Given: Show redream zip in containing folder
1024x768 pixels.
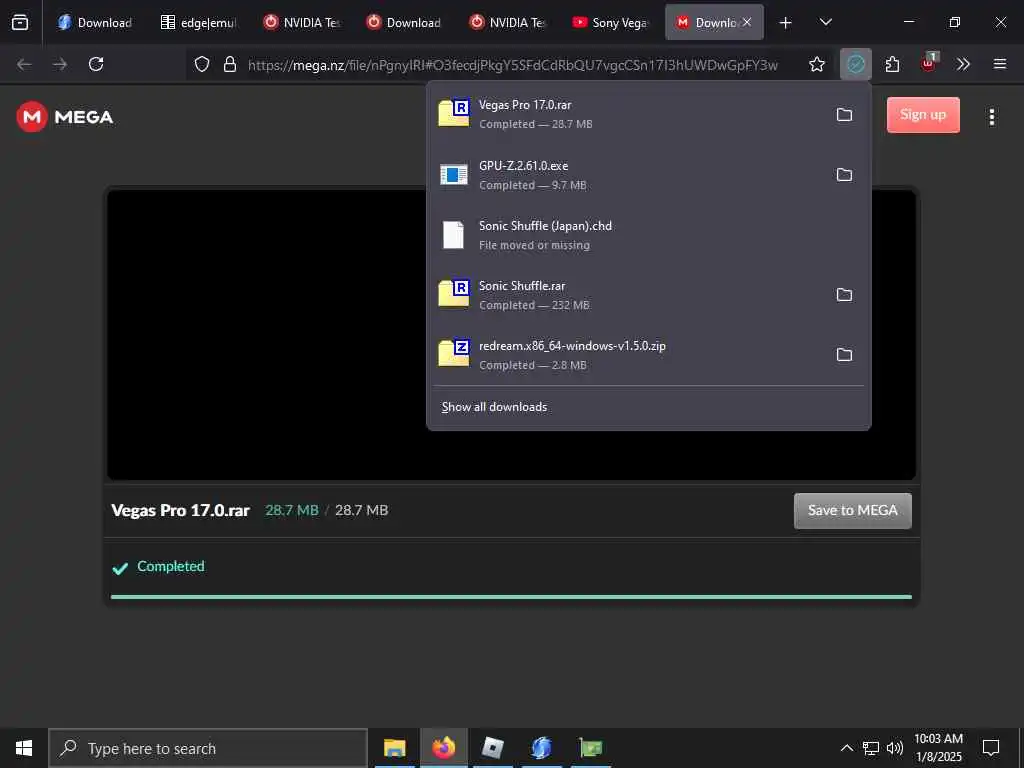Looking at the screenshot, I should pyautogui.click(x=844, y=355).
